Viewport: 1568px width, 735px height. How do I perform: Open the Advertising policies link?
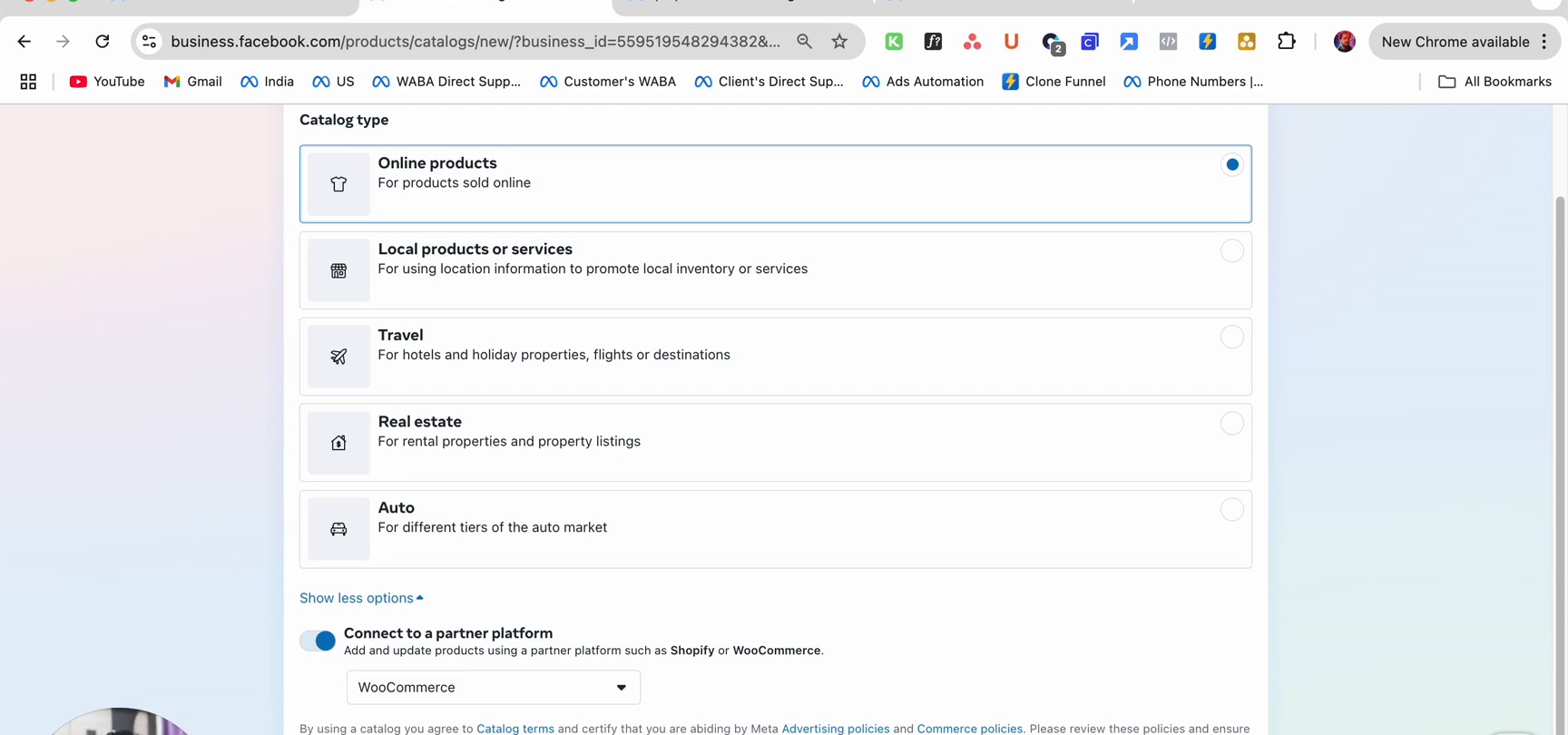click(836, 729)
